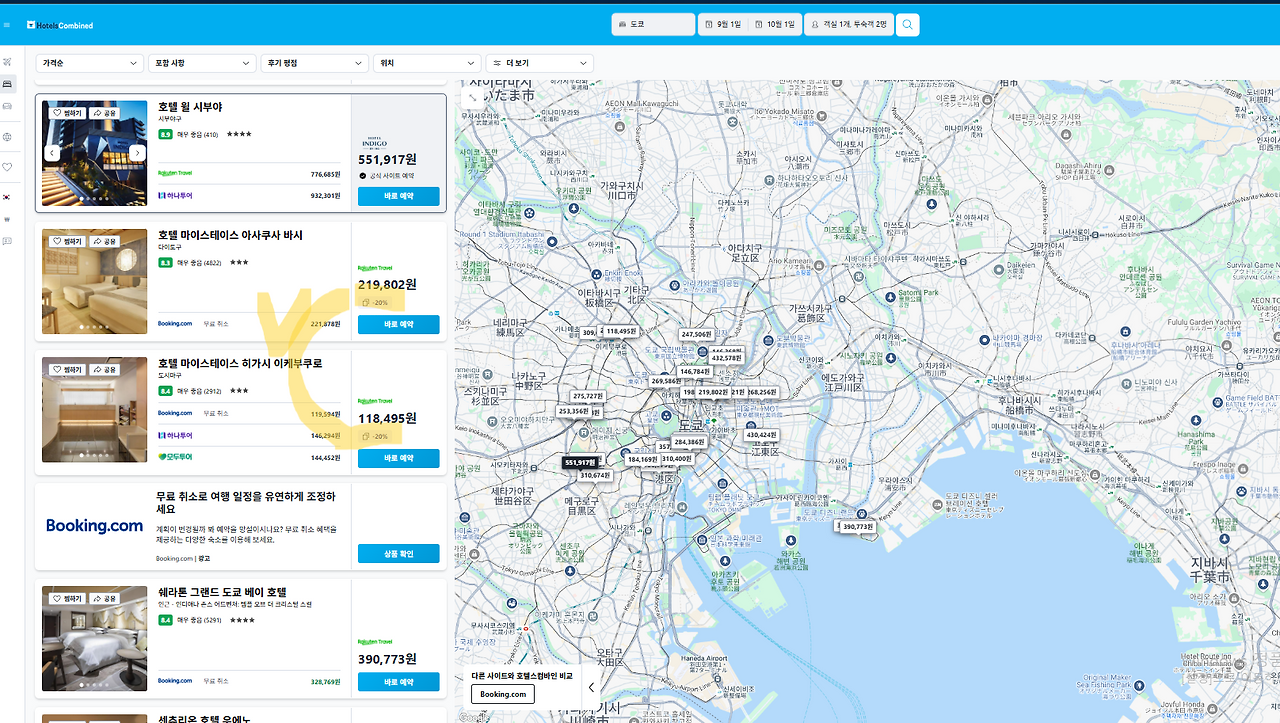Click the 쉐라톤 그랜드 도쿄 베이 room photo
Image resolution: width=1280 pixels, height=723 pixels.
[x=94, y=638]
